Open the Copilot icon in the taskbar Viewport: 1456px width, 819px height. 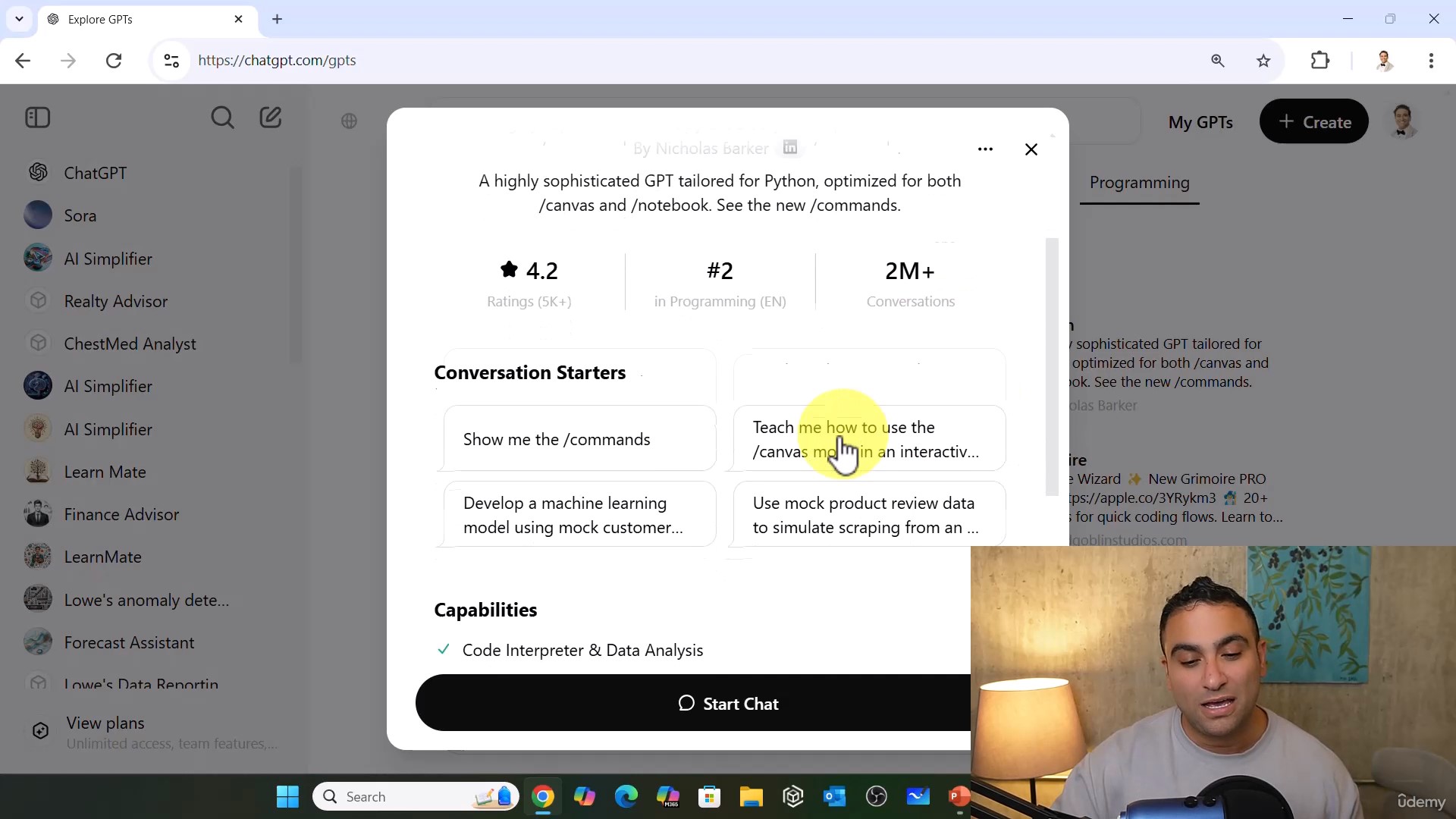[585, 797]
